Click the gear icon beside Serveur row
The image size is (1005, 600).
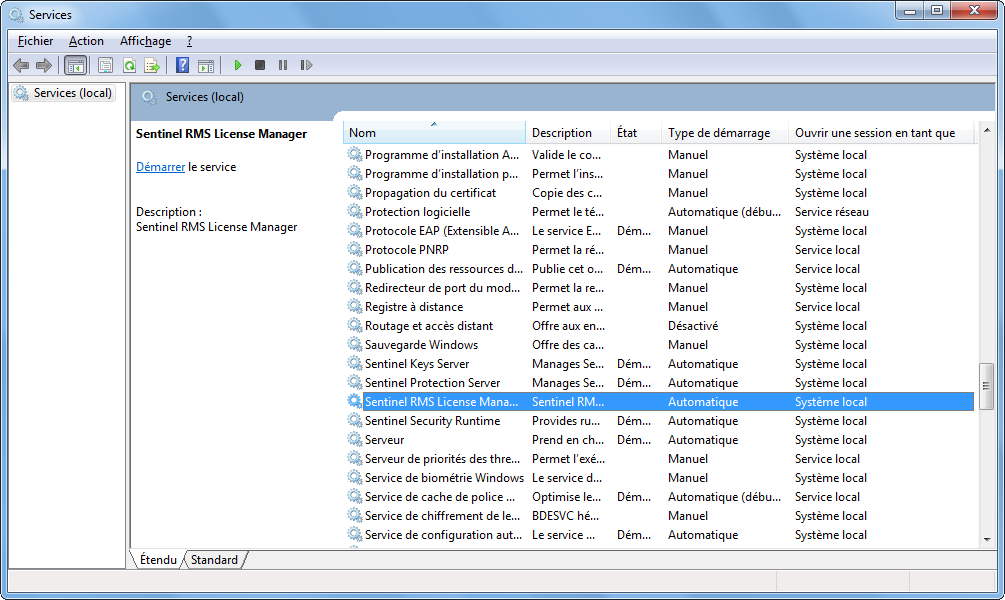pos(354,440)
